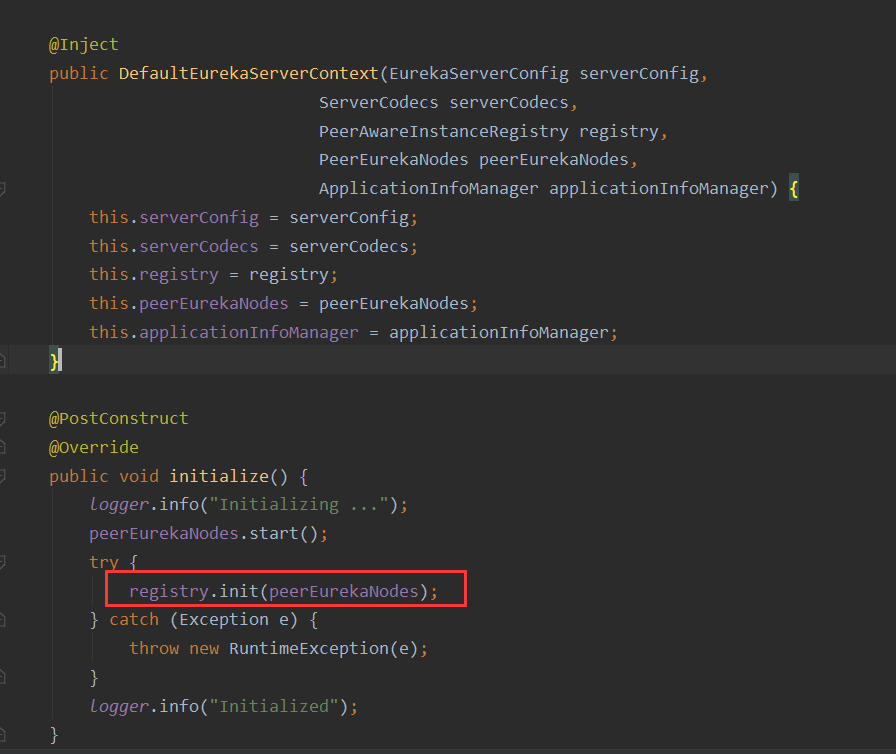Click public keyword before DefaultEurekaServerContext
This screenshot has width=896, height=754.
[x=78, y=74]
